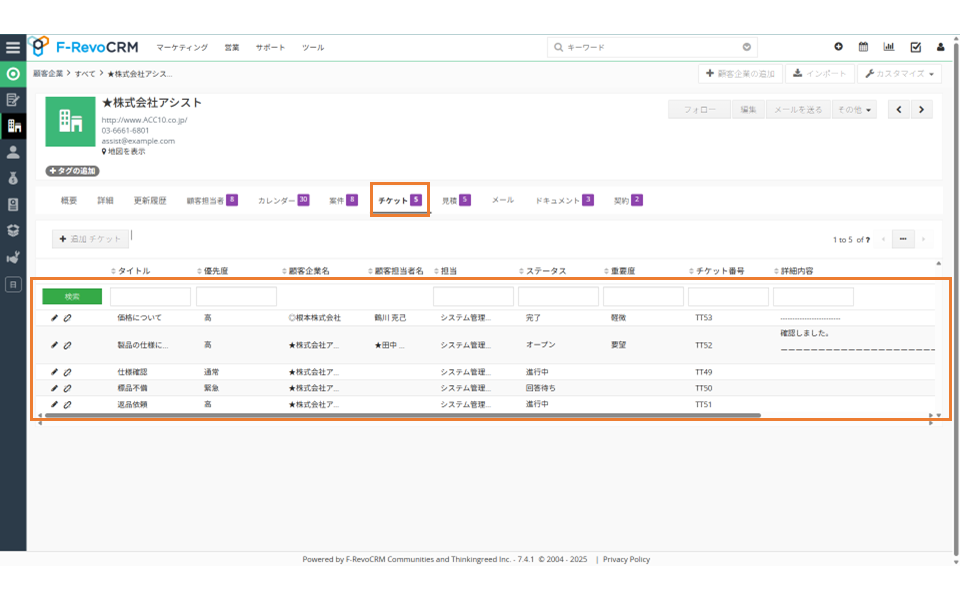Open the その他 dropdown
The image size is (960, 600).
[x=855, y=110]
